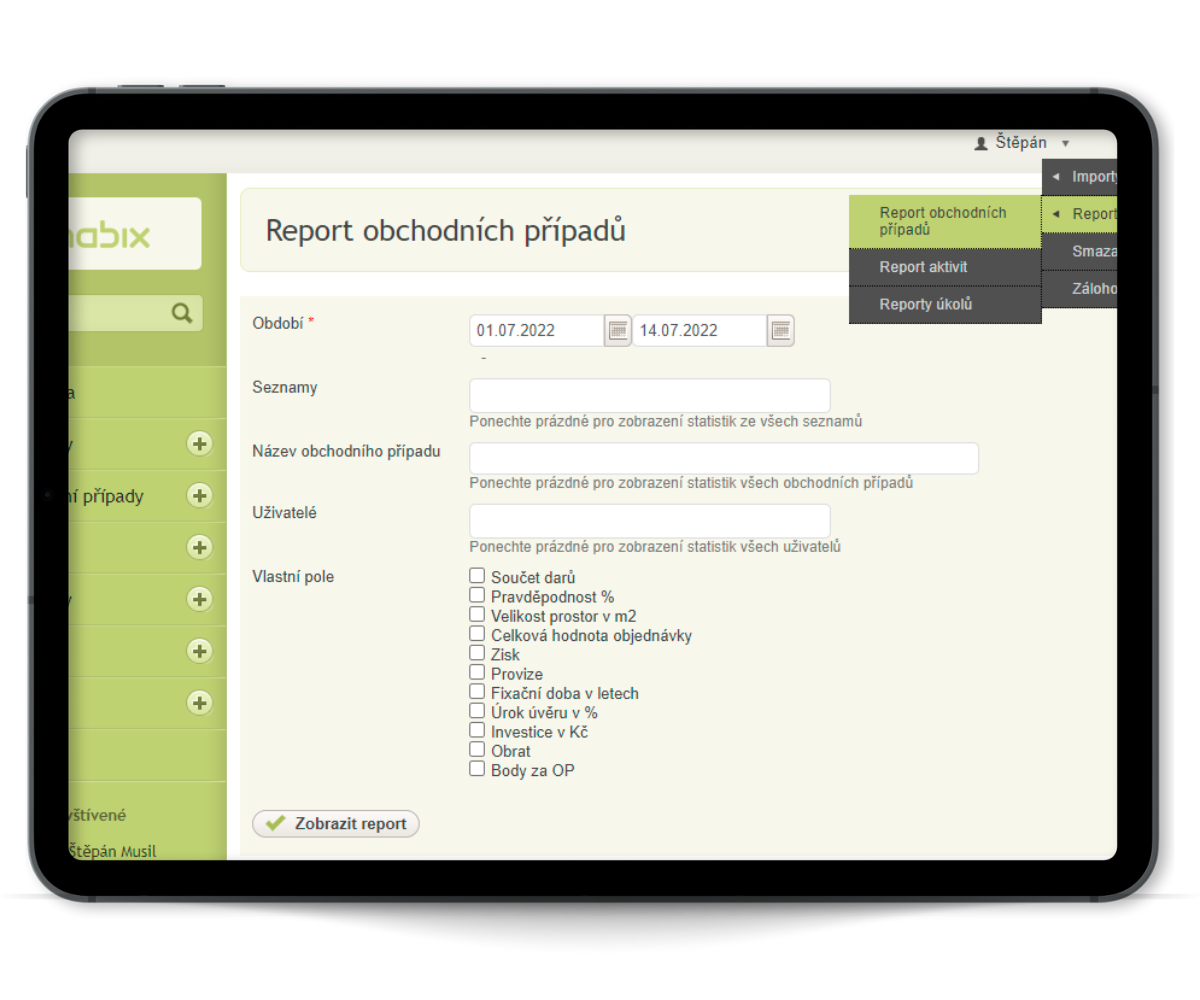Click the sidebar search field
The width and height of the screenshot is (1200, 1000).
pos(135,313)
